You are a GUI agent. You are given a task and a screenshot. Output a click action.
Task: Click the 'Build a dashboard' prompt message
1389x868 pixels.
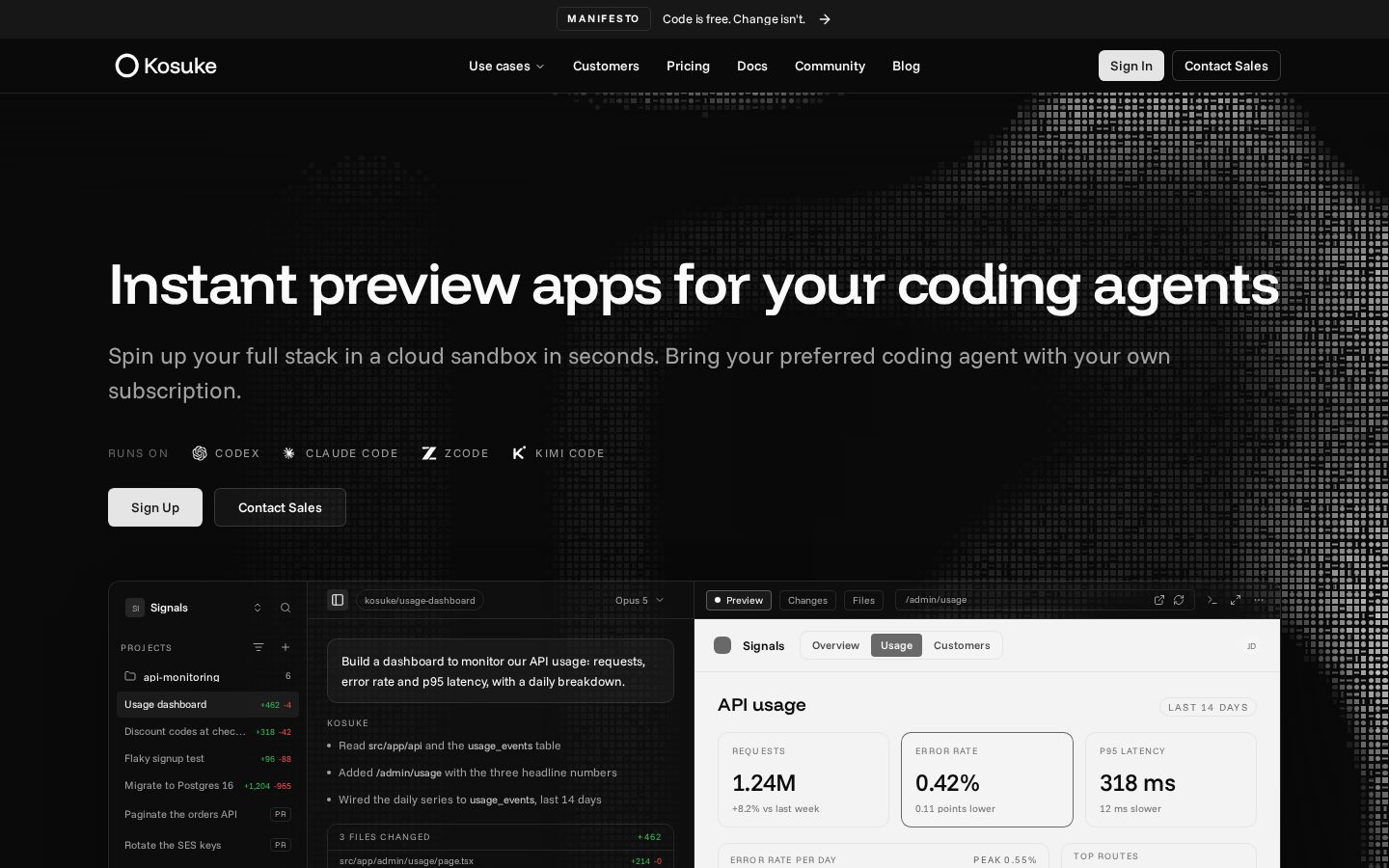[501, 671]
